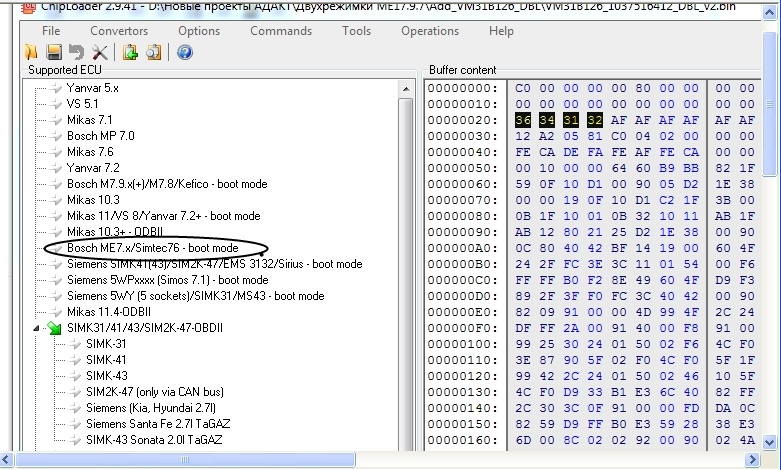781x470 pixels.
Task: Click the green arrow icon beside SIMK31/41/43/SIM2K-47-OBDII
Action: 54,328
